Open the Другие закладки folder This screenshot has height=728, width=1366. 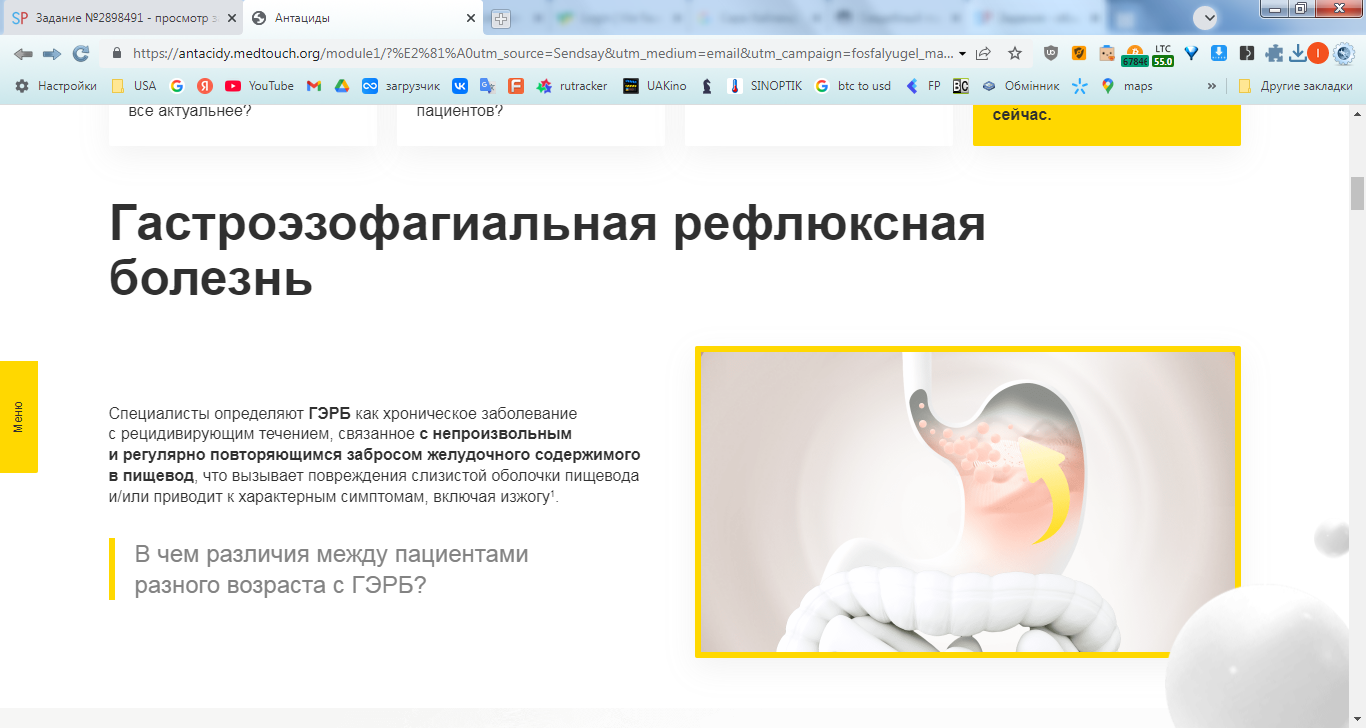coord(1295,86)
